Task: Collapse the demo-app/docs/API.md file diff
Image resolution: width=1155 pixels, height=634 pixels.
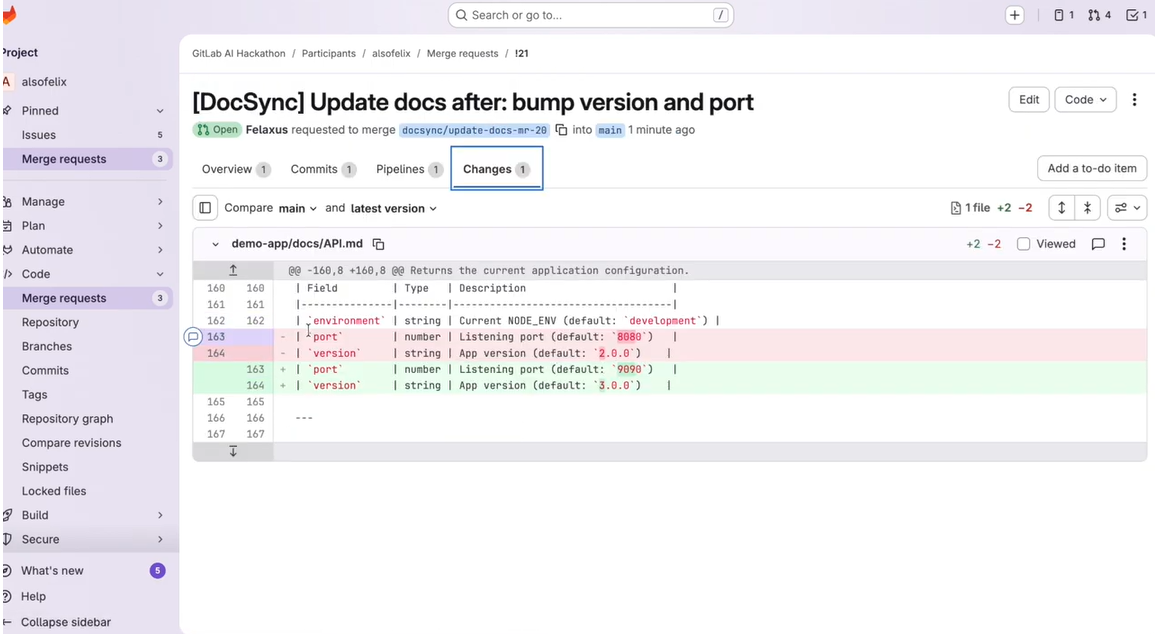Action: [215, 244]
